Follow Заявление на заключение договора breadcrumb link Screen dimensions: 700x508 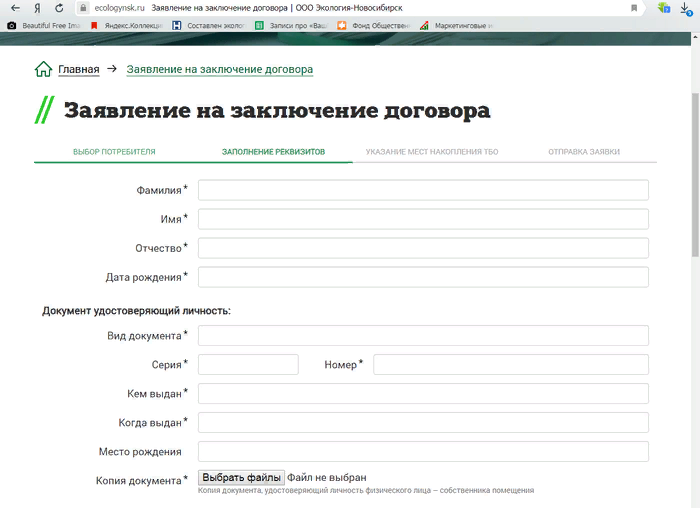[x=220, y=70]
